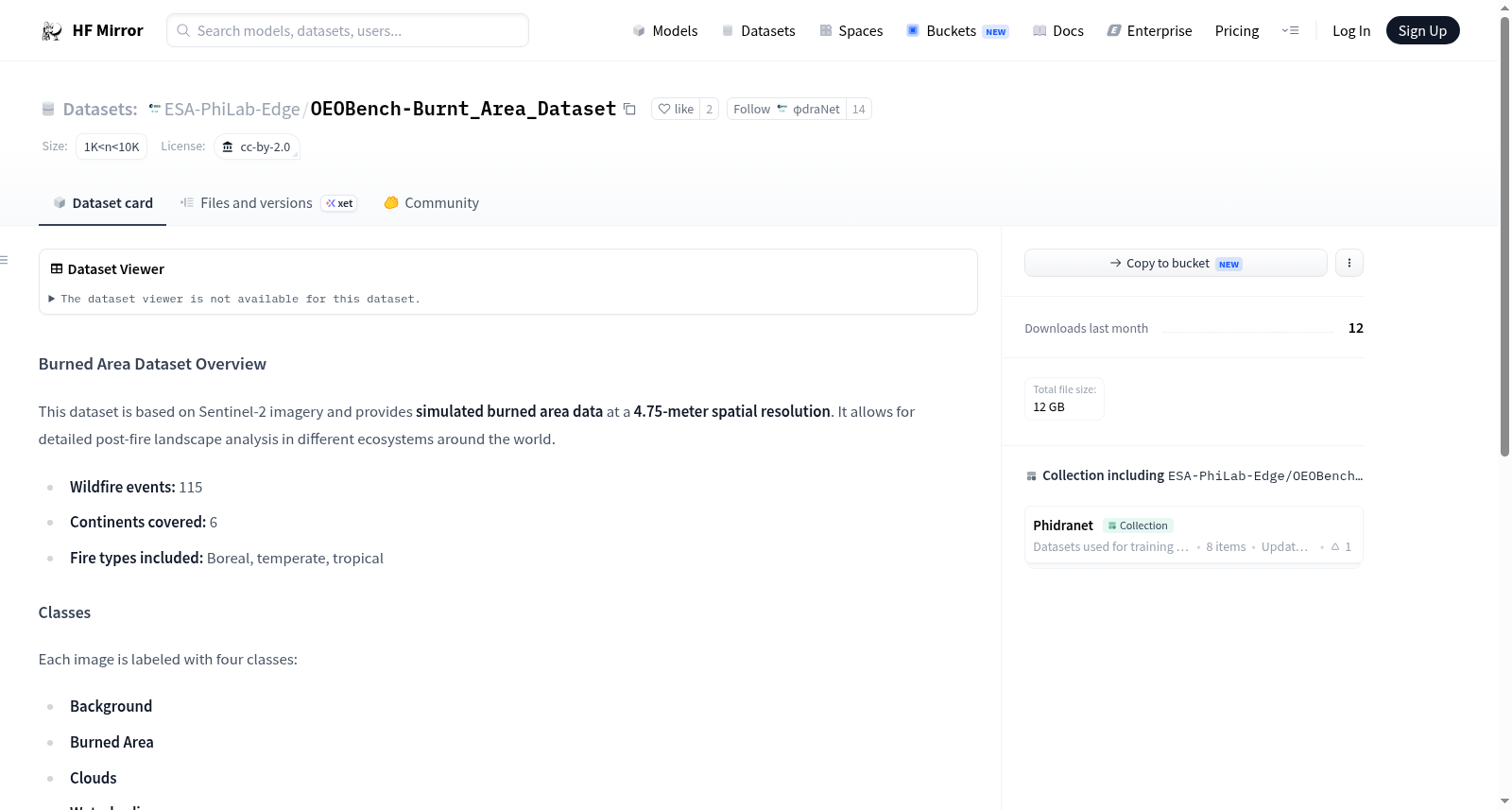The image size is (1512, 810).
Task: Click the Wildfire events: 115 item
Action: [x=136, y=487]
